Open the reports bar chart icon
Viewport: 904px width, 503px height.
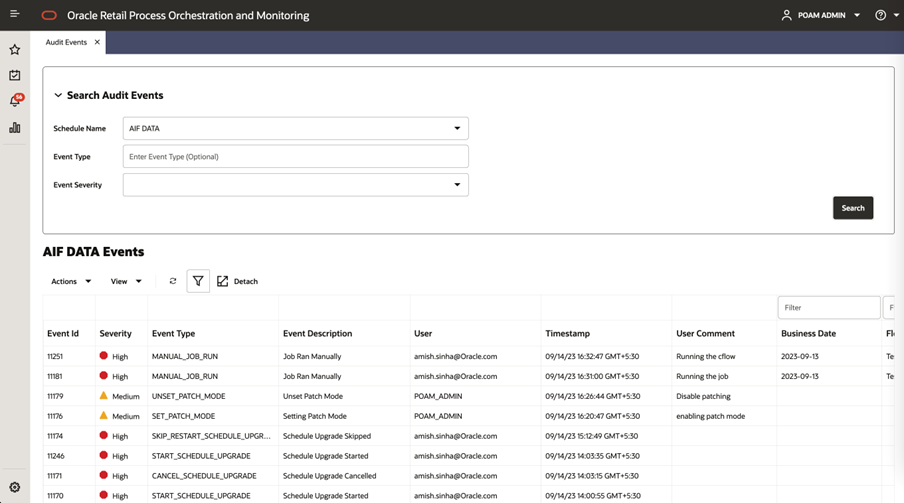point(15,127)
